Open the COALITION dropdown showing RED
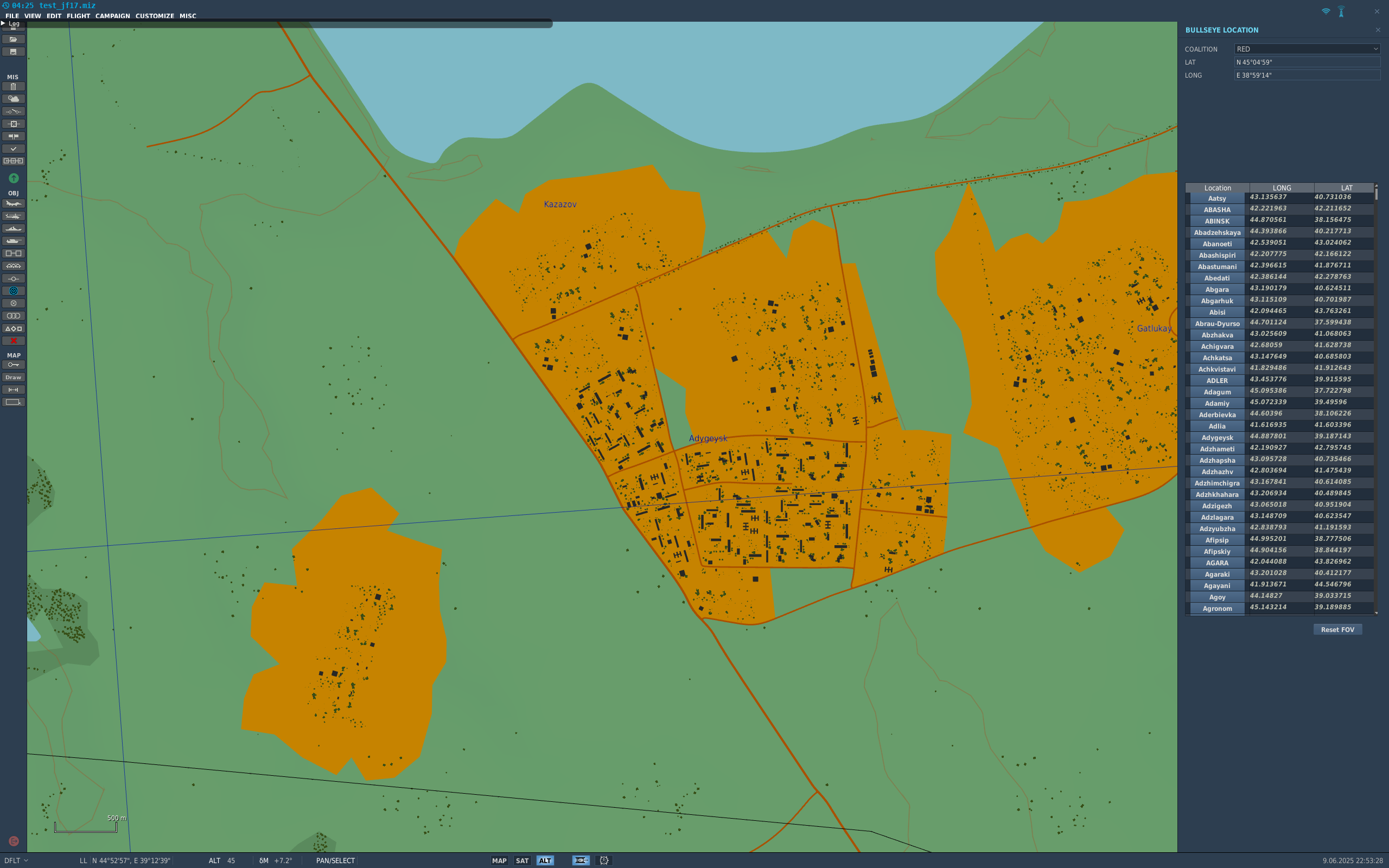The height and width of the screenshot is (868, 1389). pos(1307,49)
